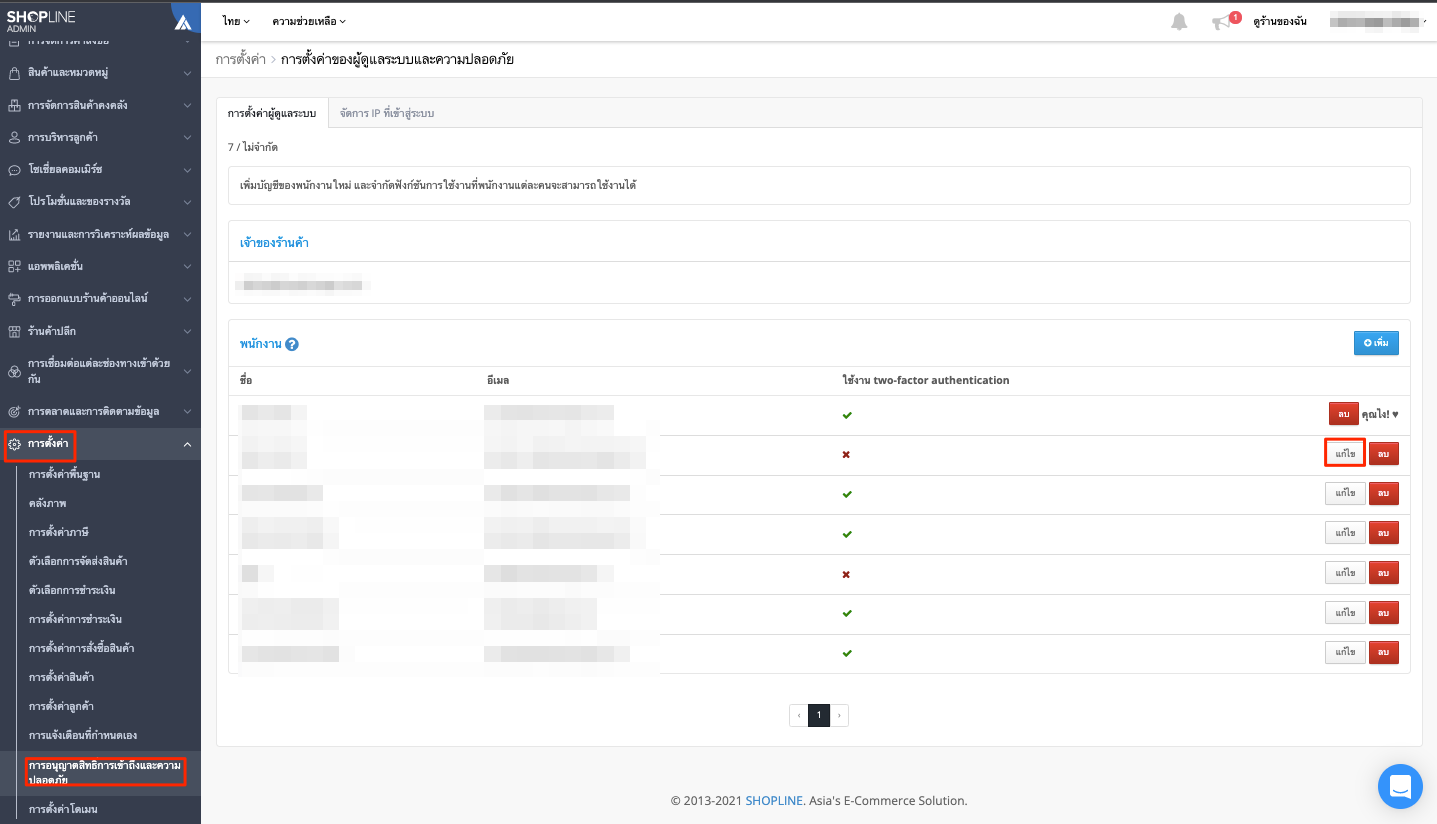Click the SHOPLINE link in the footer
The width and height of the screenshot is (1437, 824).
(x=774, y=801)
